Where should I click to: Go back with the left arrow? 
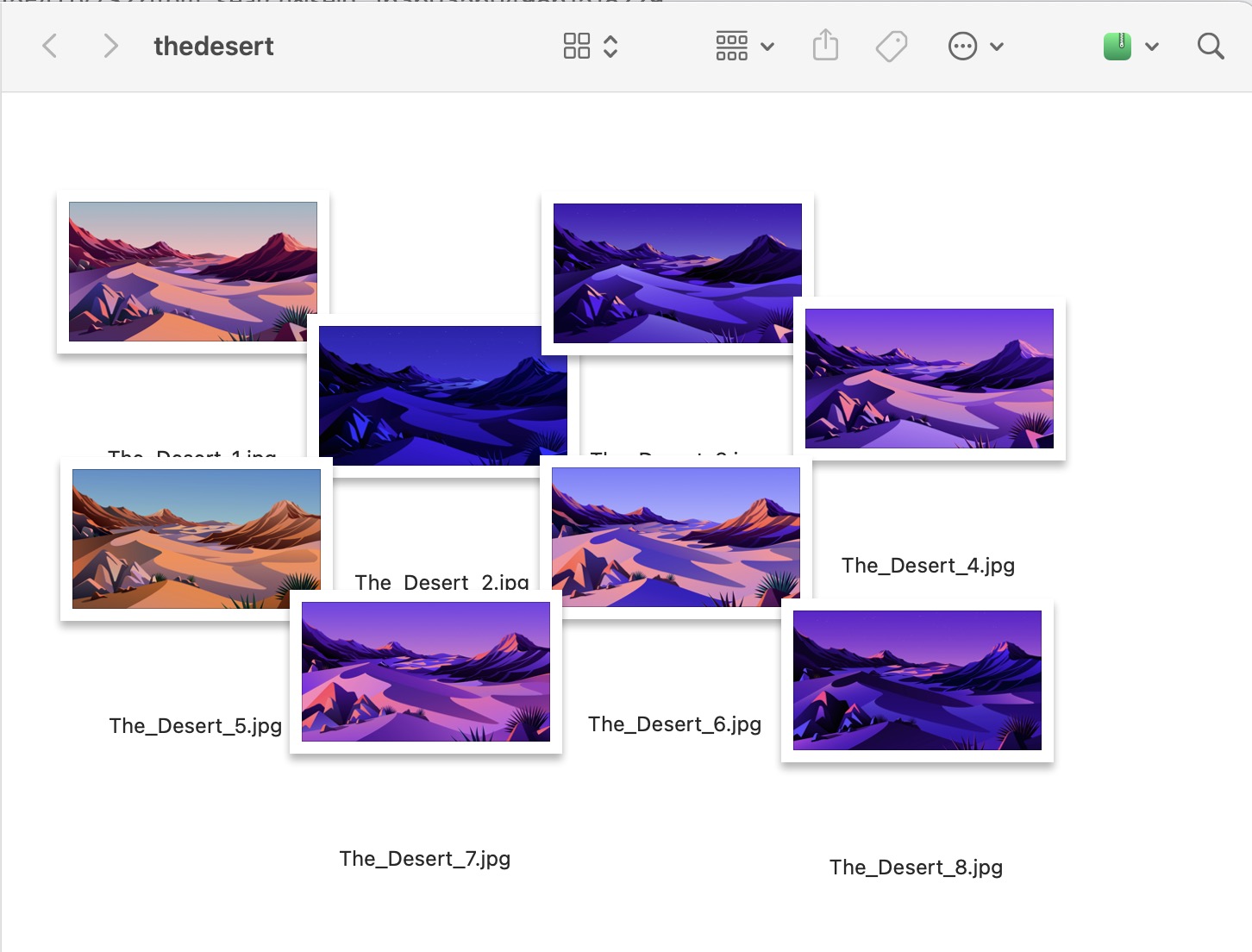(x=50, y=46)
